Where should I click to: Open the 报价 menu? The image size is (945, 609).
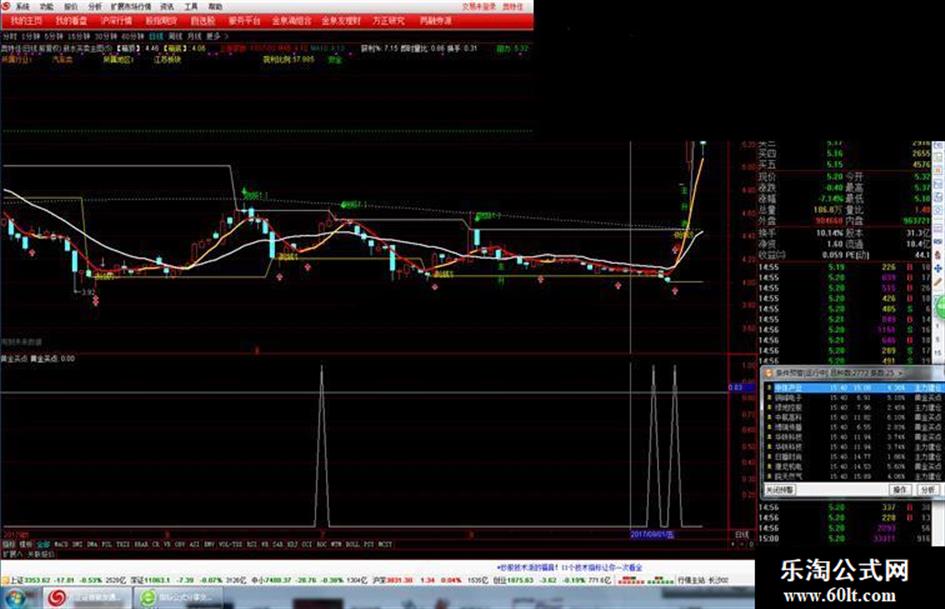click(71, 7)
